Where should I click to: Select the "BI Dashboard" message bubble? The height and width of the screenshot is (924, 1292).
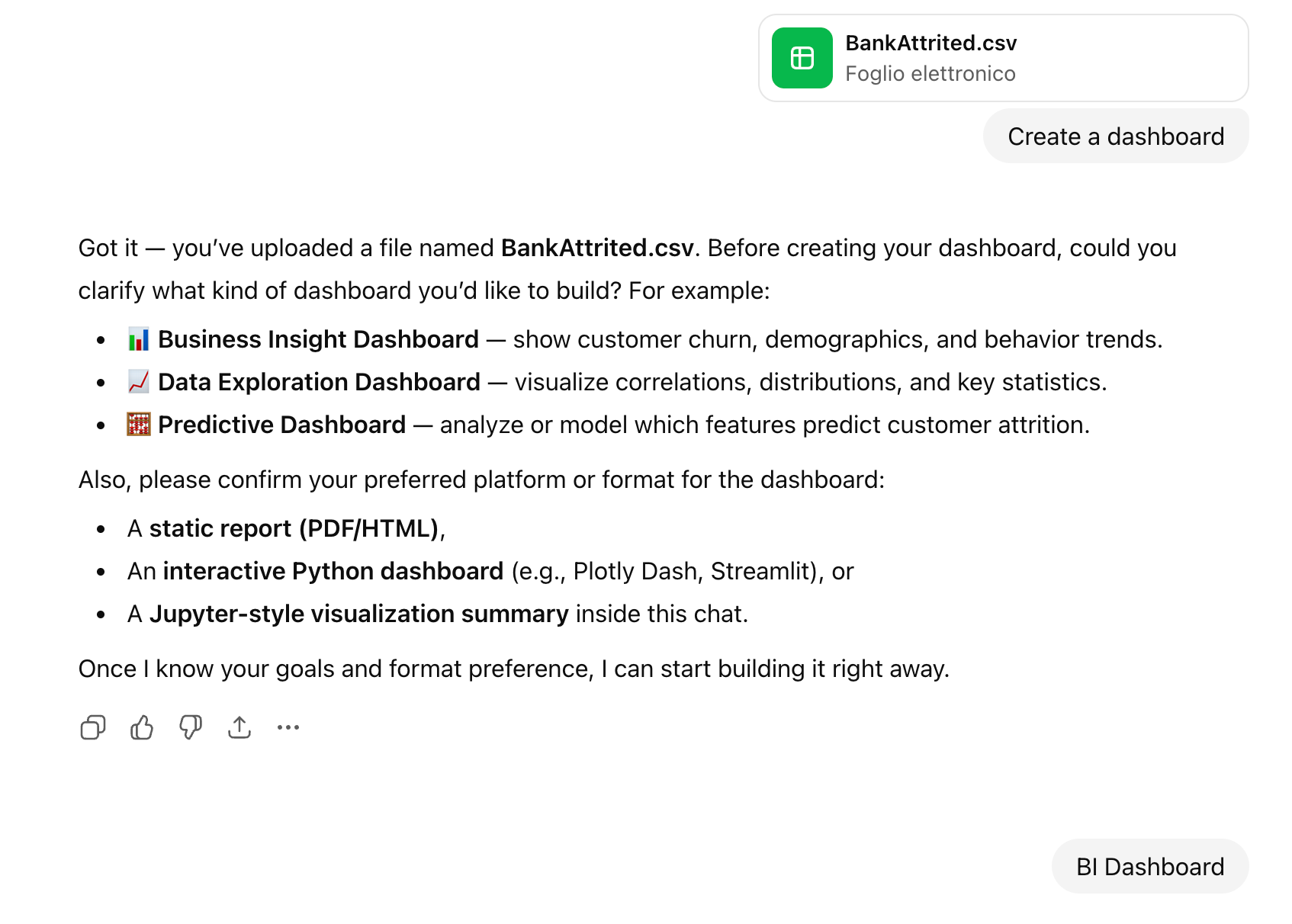click(x=1149, y=867)
